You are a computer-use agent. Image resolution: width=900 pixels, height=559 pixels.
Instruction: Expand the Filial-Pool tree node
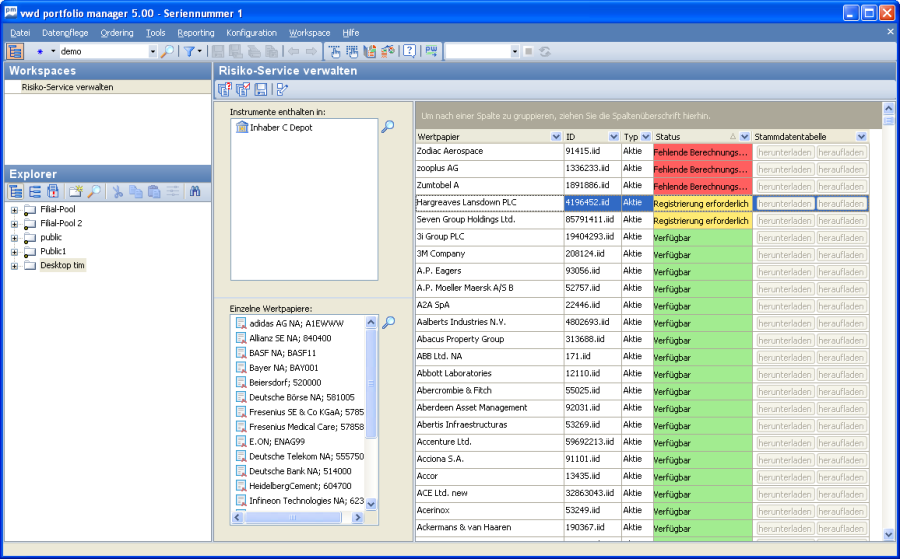tap(14, 210)
